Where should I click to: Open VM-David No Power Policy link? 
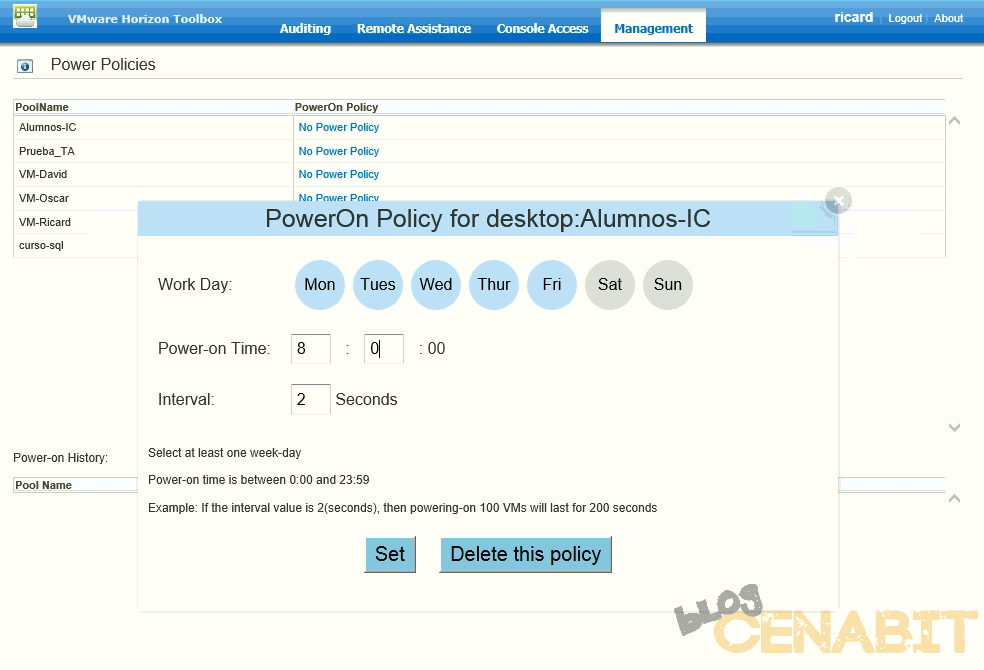click(x=339, y=174)
